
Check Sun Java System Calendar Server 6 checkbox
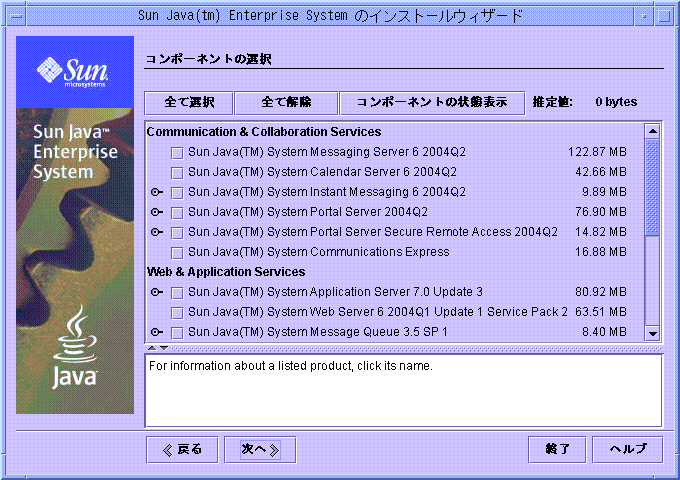coord(177,173)
